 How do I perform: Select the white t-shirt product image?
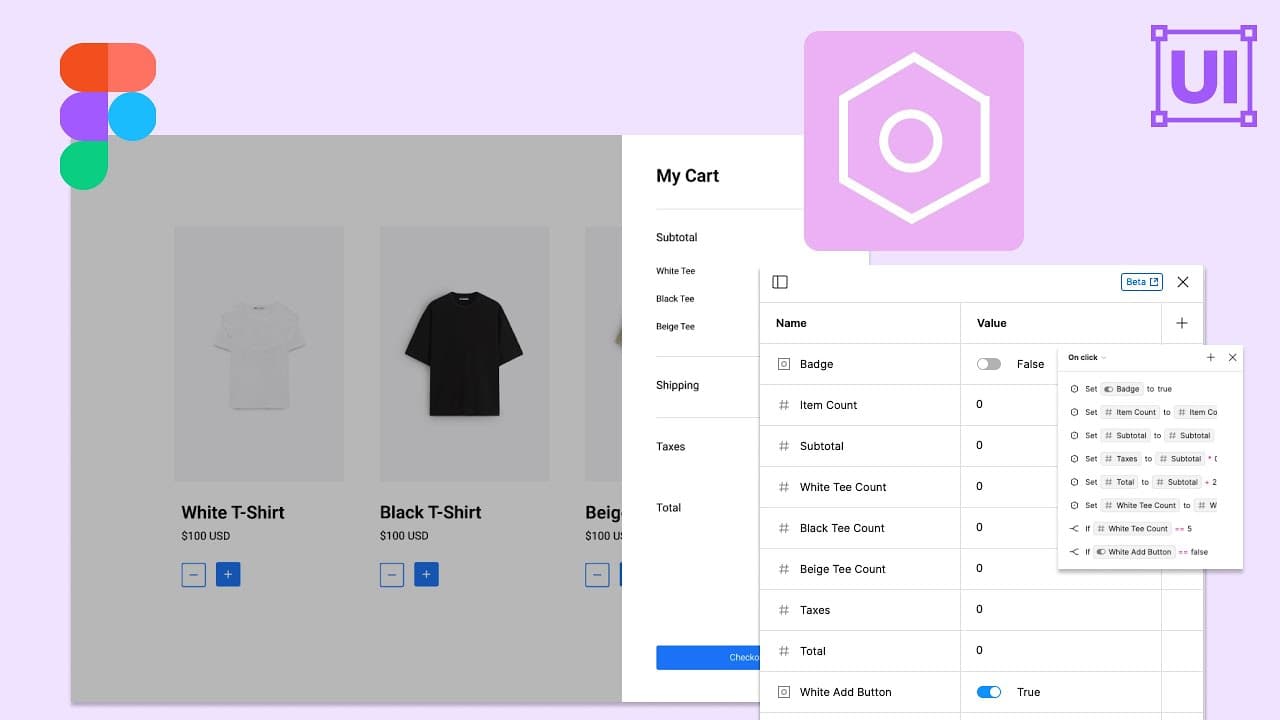259,354
